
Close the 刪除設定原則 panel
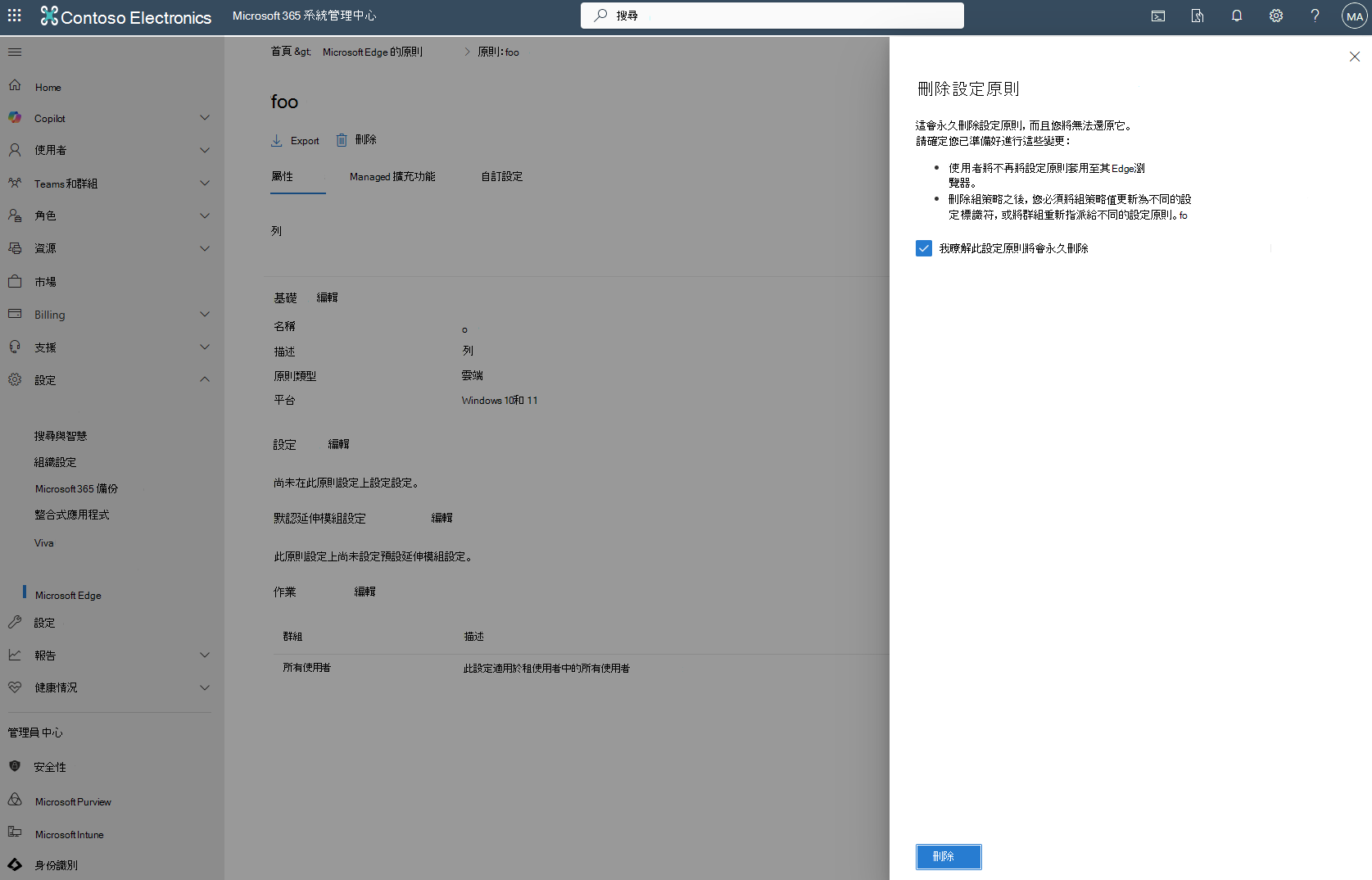1355,57
